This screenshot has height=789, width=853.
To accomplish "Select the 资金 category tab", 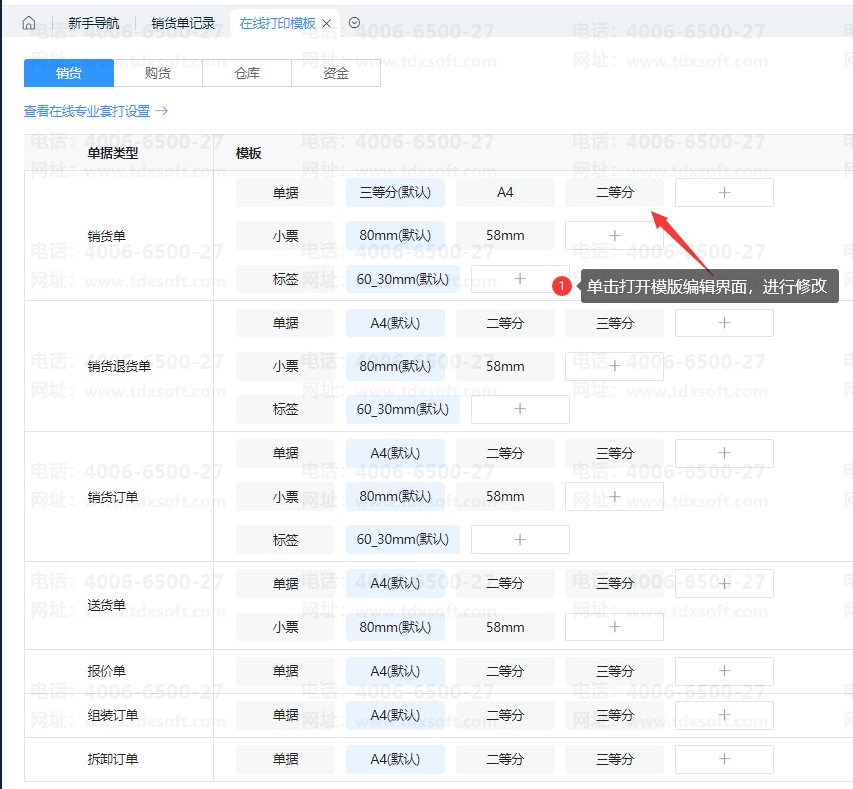I will coord(336,73).
